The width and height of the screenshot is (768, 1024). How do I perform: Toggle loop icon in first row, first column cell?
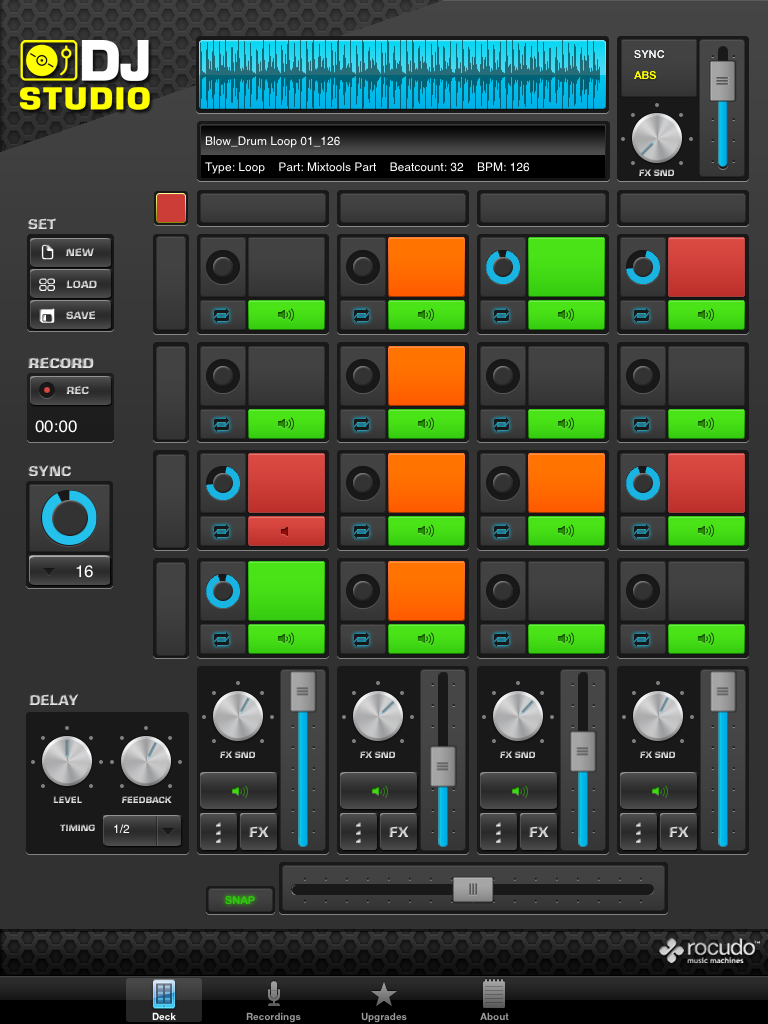coord(222,315)
